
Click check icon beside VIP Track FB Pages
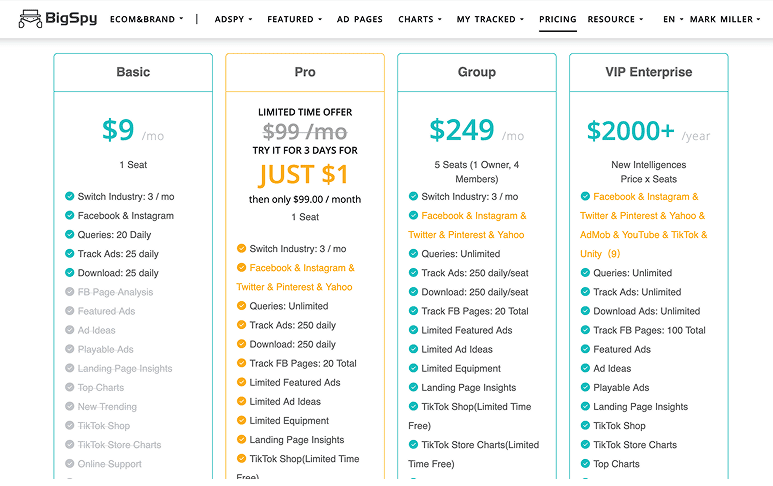pos(585,330)
